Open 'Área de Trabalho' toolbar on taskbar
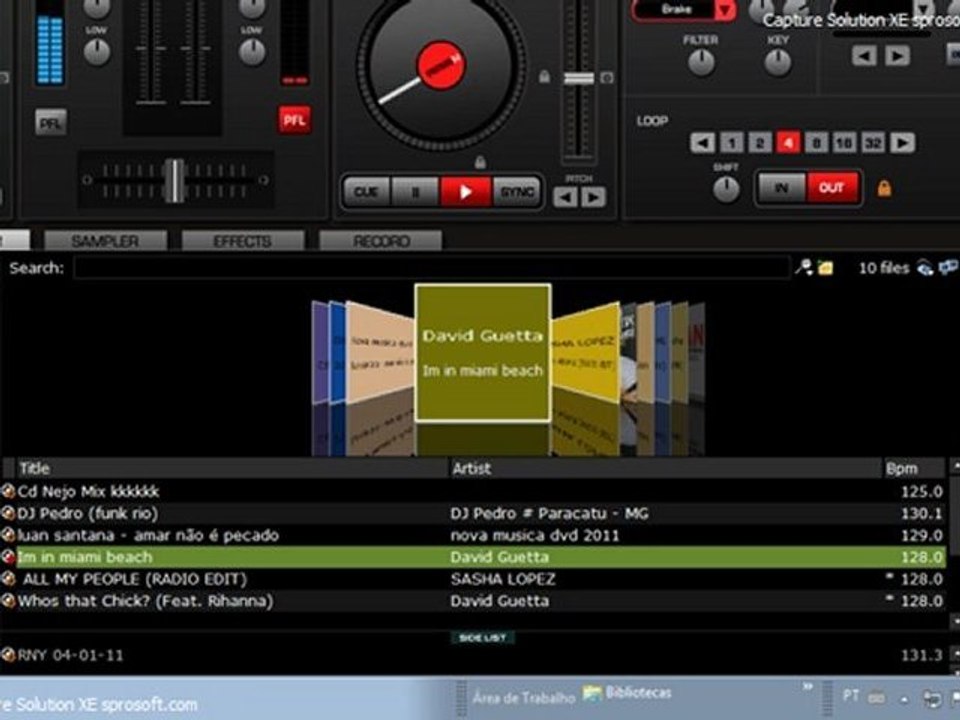Screen dimensions: 960x720 [x=524, y=697]
